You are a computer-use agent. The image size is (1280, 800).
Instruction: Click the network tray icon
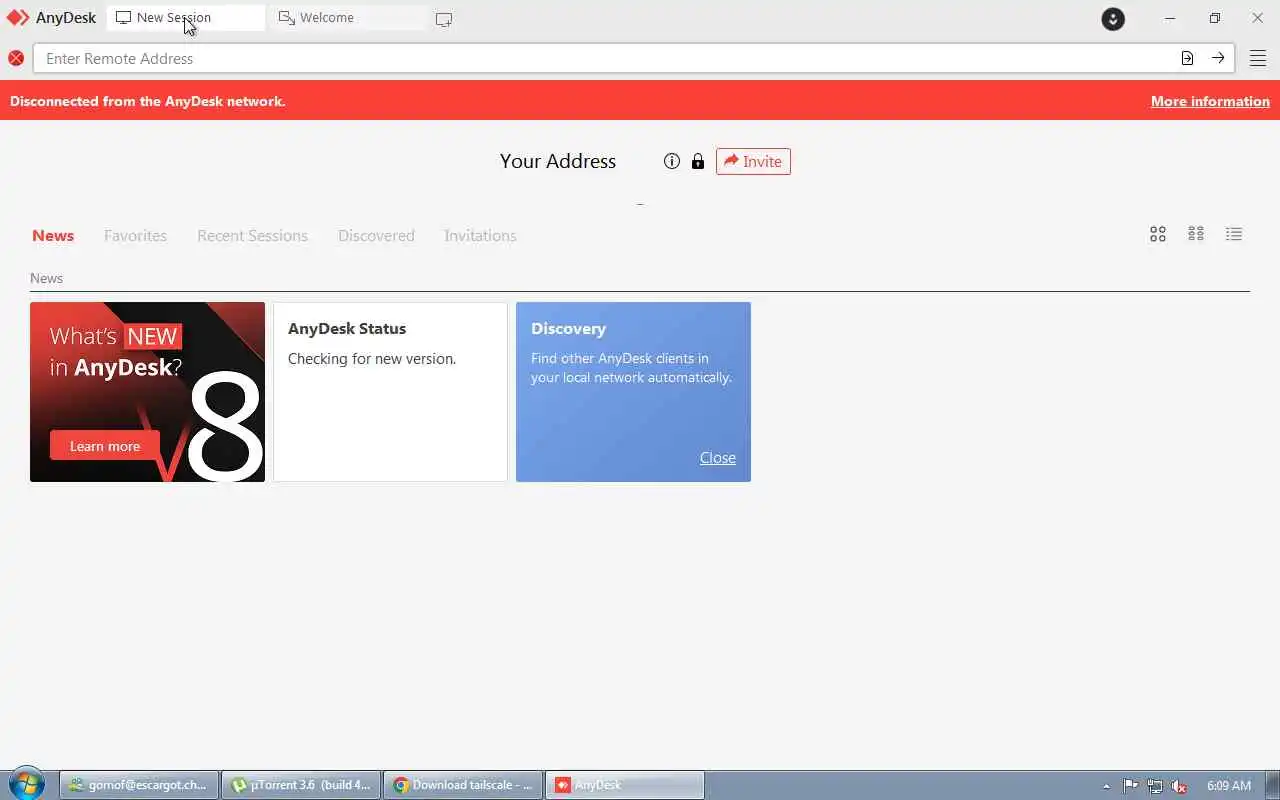point(1155,786)
